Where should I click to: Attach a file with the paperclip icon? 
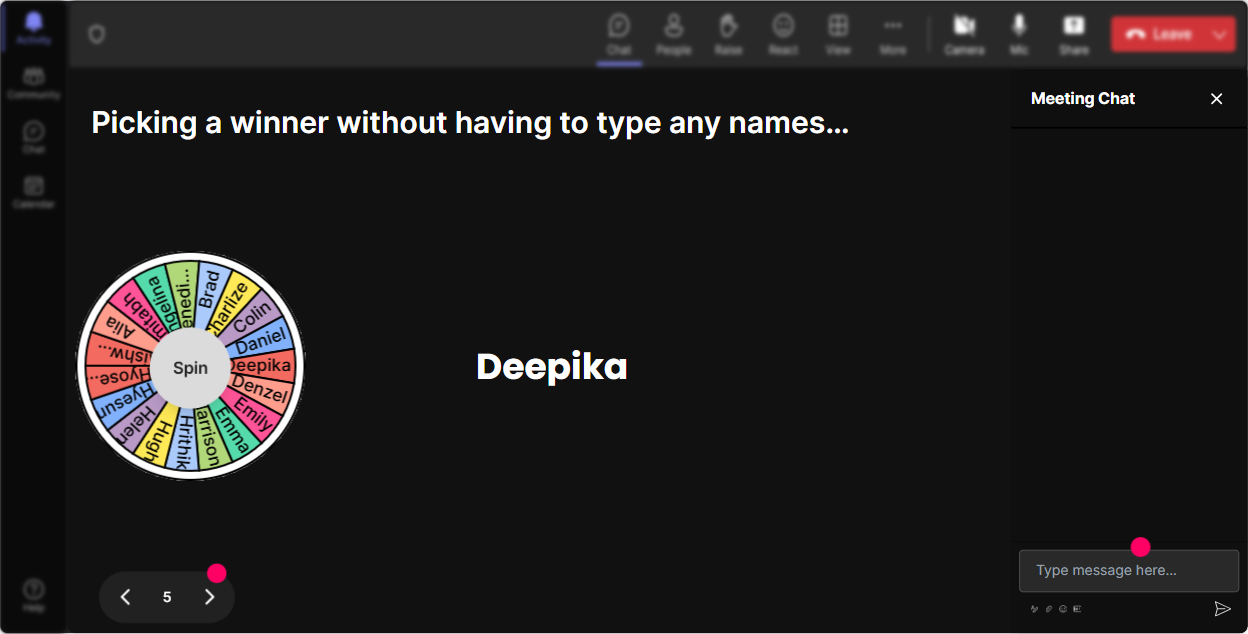[x=1049, y=609]
